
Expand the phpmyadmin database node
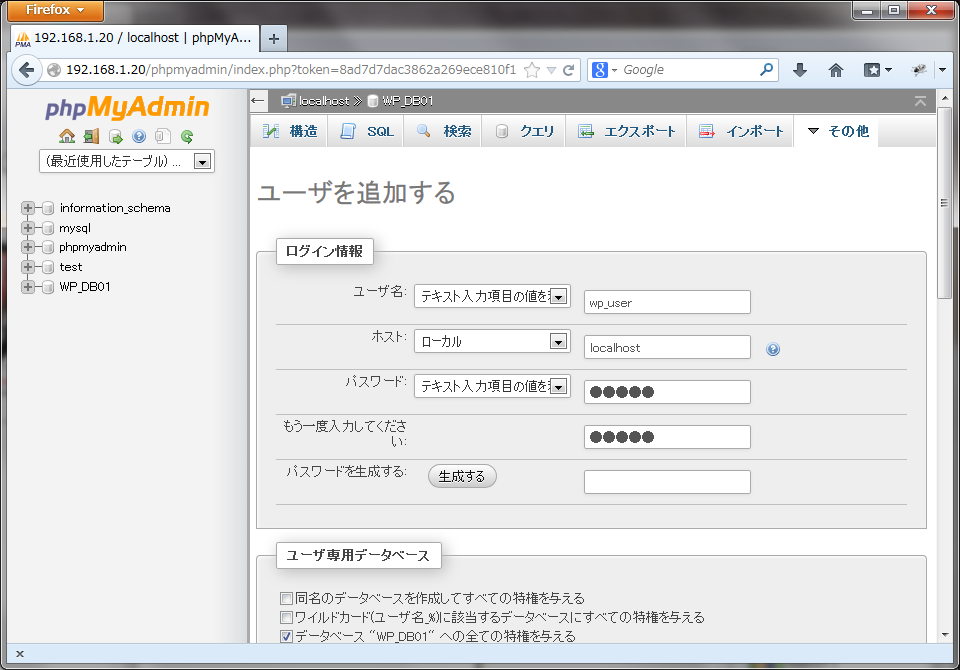(x=28, y=247)
